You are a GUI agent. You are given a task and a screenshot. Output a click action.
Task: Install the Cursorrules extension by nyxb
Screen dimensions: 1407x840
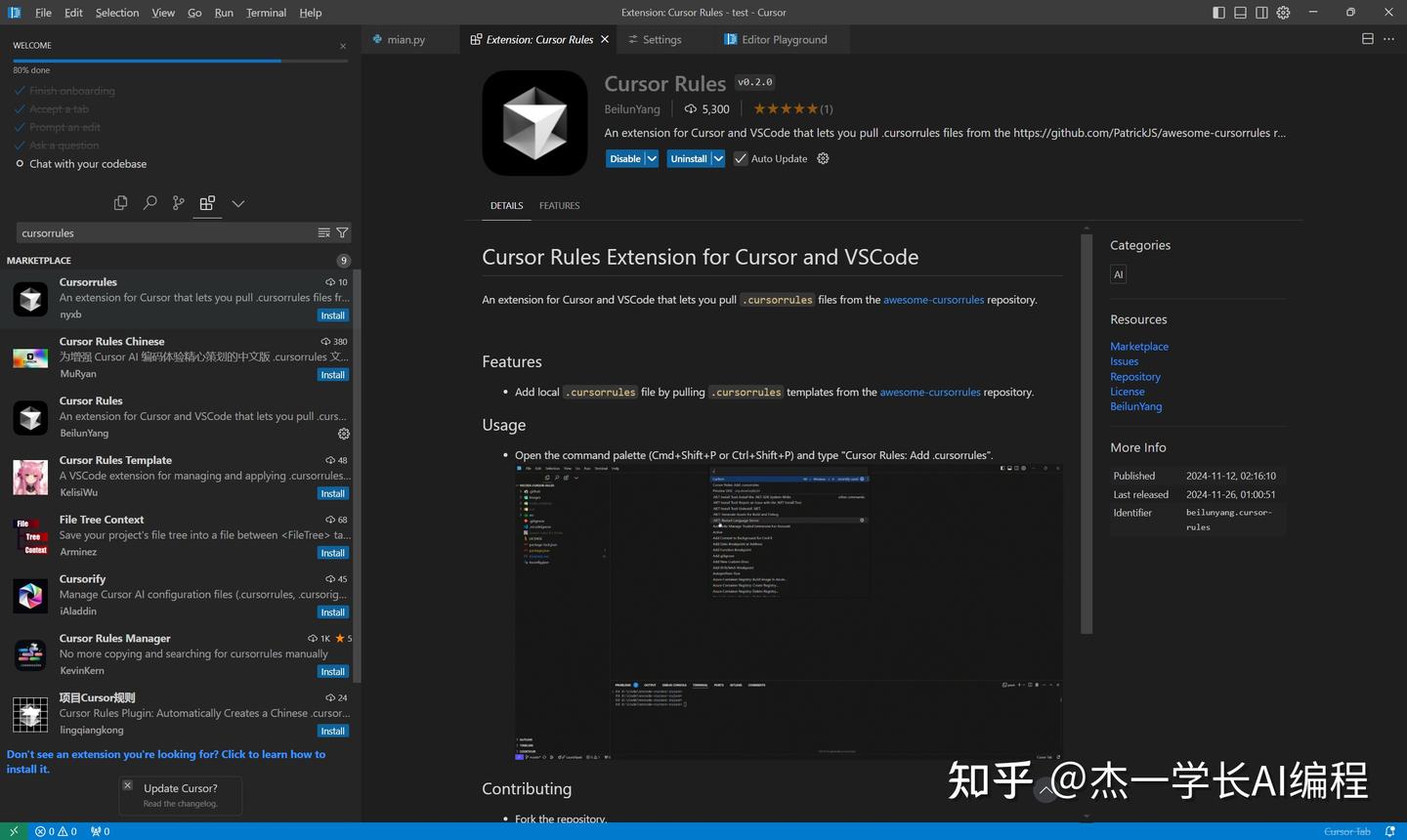(333, 315)
